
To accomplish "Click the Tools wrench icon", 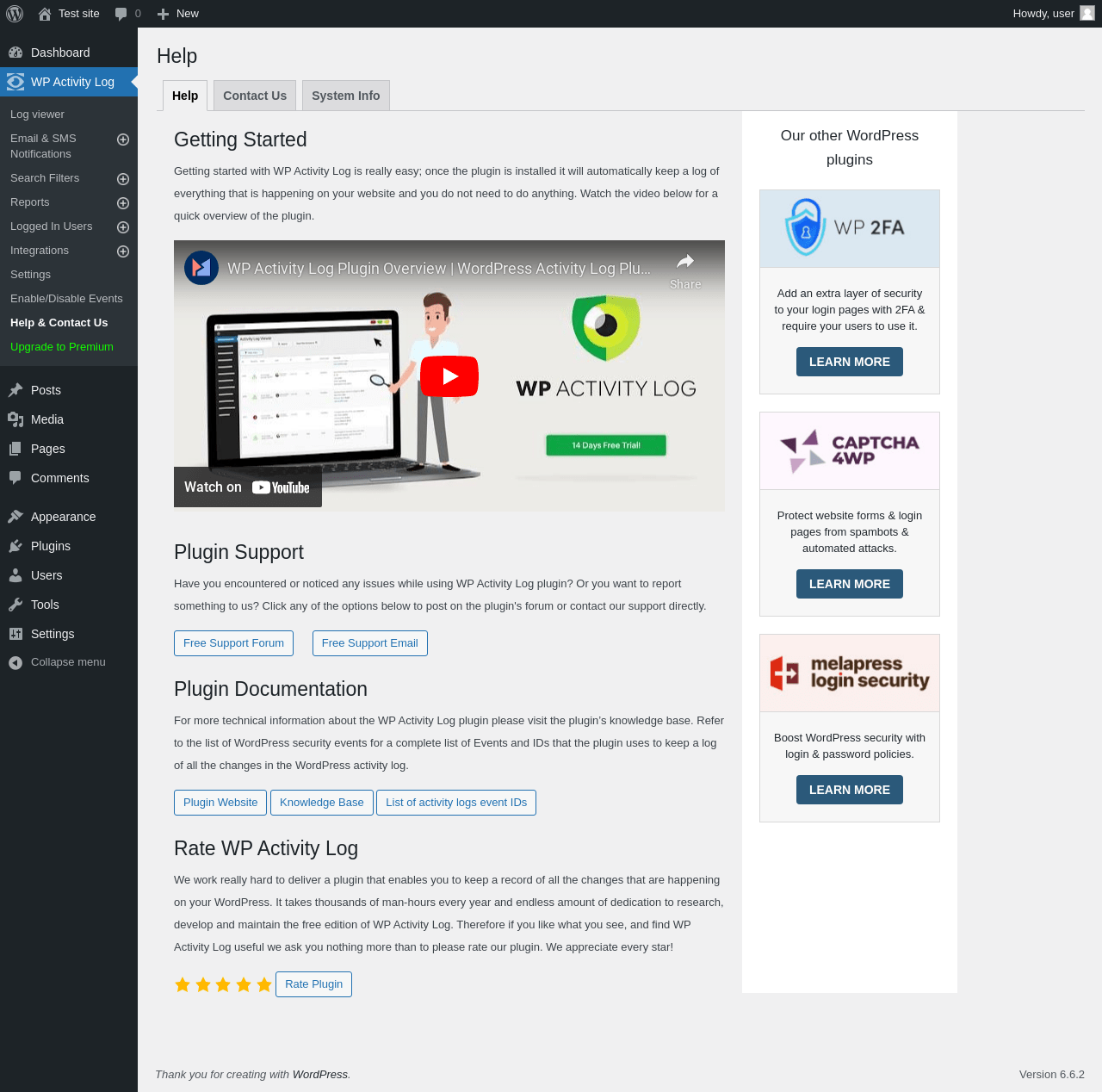I will coord(15,605).
